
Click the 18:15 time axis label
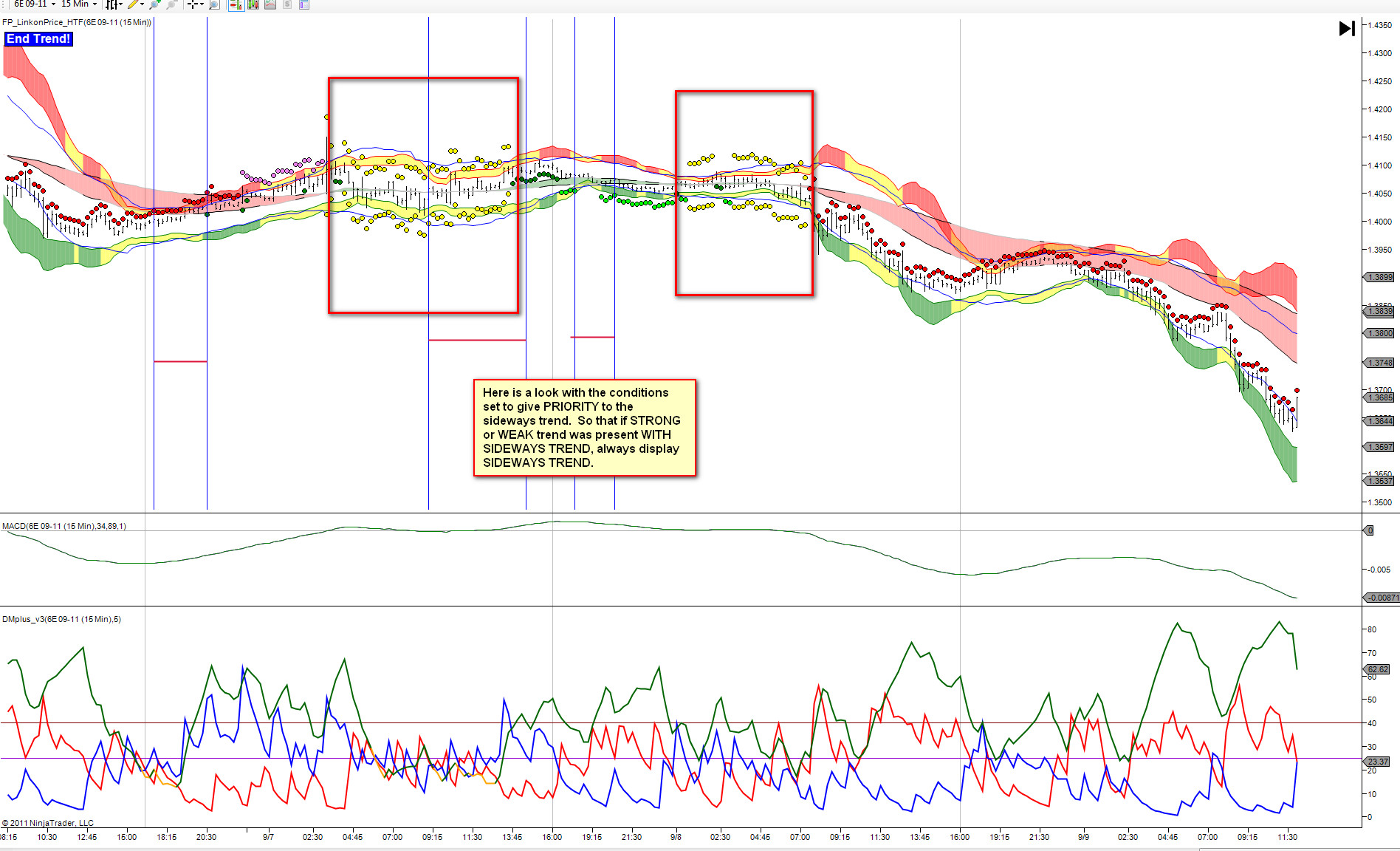pos(167,837)
